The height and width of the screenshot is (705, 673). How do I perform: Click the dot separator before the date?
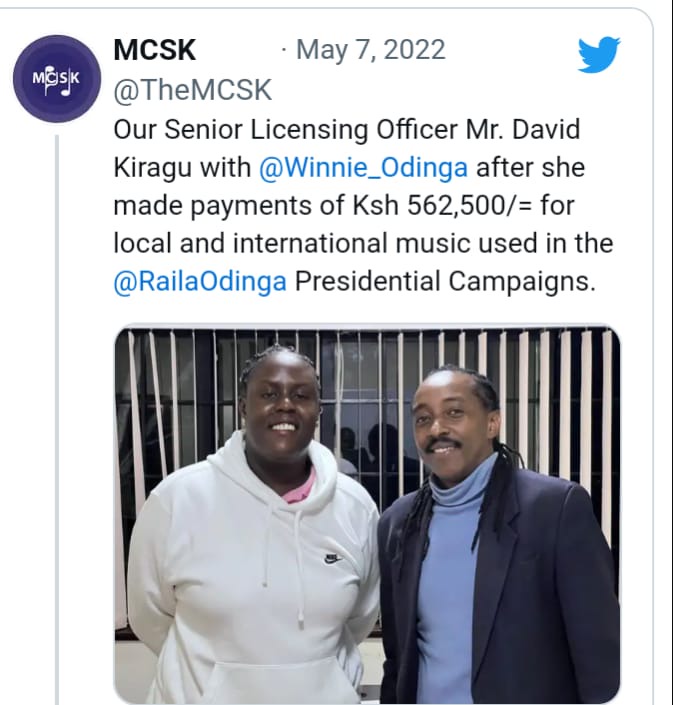pos(284,49)
